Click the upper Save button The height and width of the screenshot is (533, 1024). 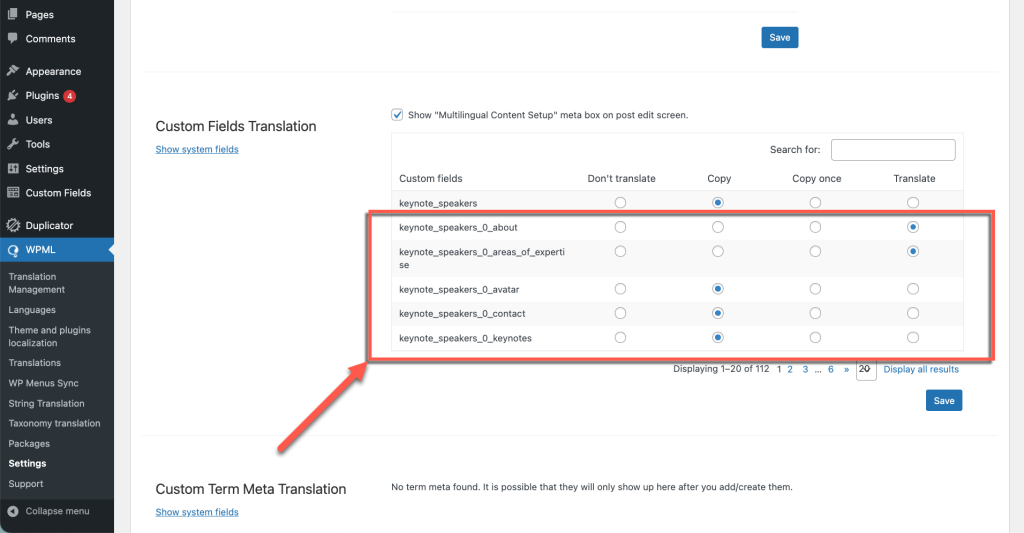pos(780,37)
